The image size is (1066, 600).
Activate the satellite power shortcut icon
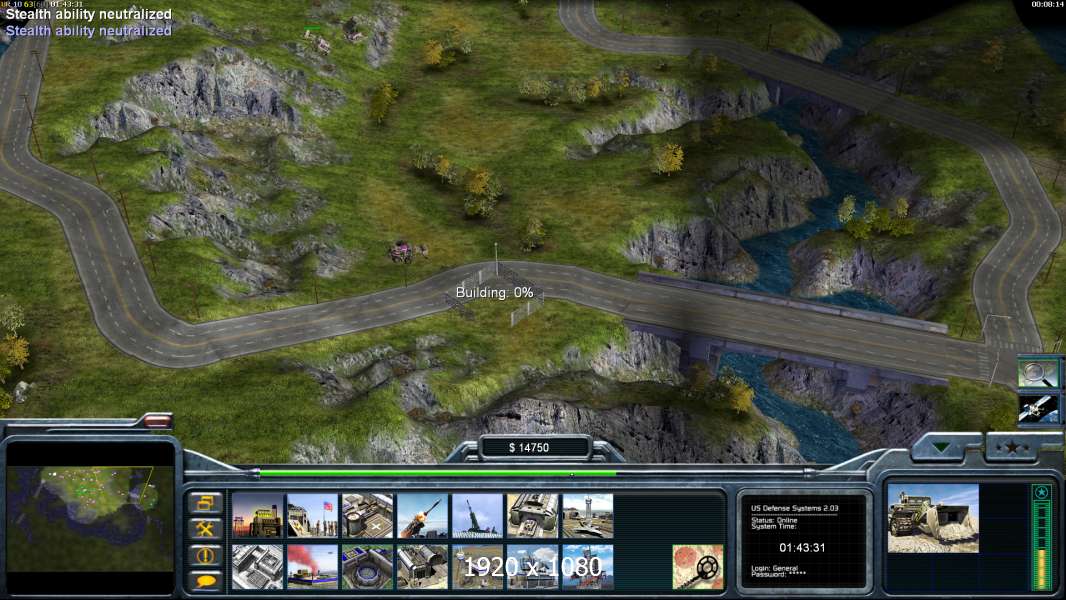[x=1038, y=409]
